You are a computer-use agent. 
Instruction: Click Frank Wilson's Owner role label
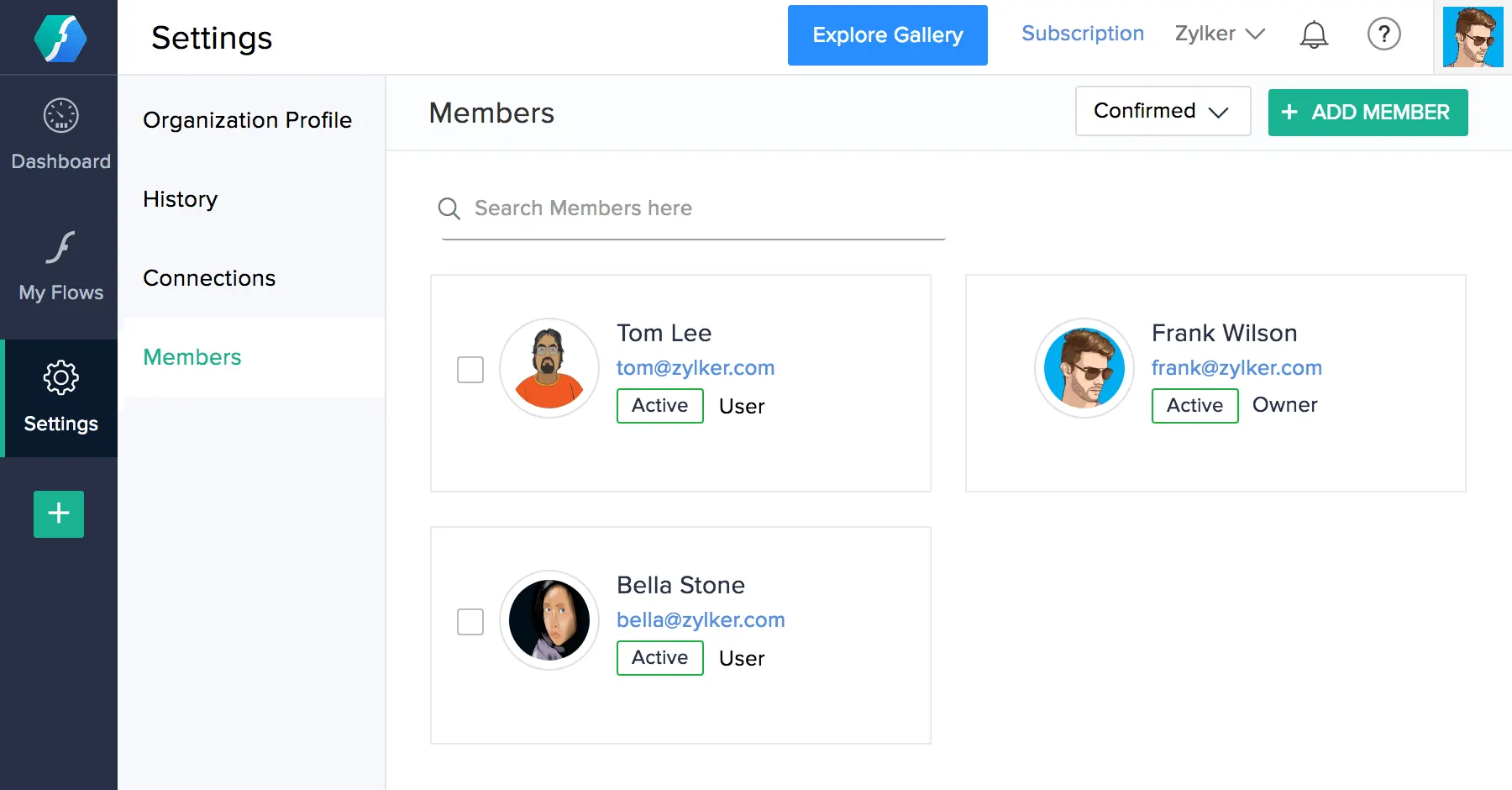[1285, 405]
